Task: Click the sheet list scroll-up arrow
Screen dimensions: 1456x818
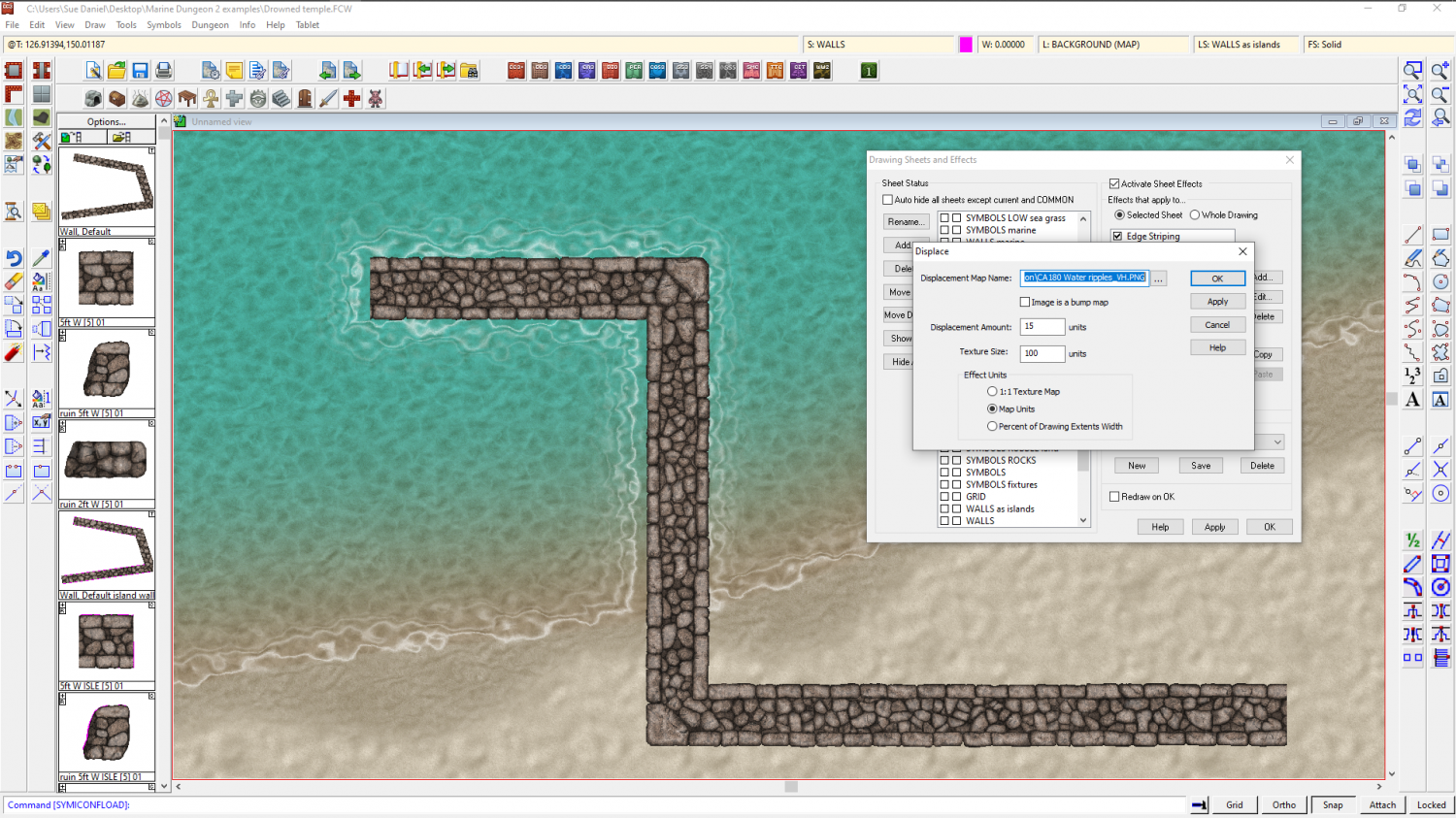Action: tap(1083, 218)
